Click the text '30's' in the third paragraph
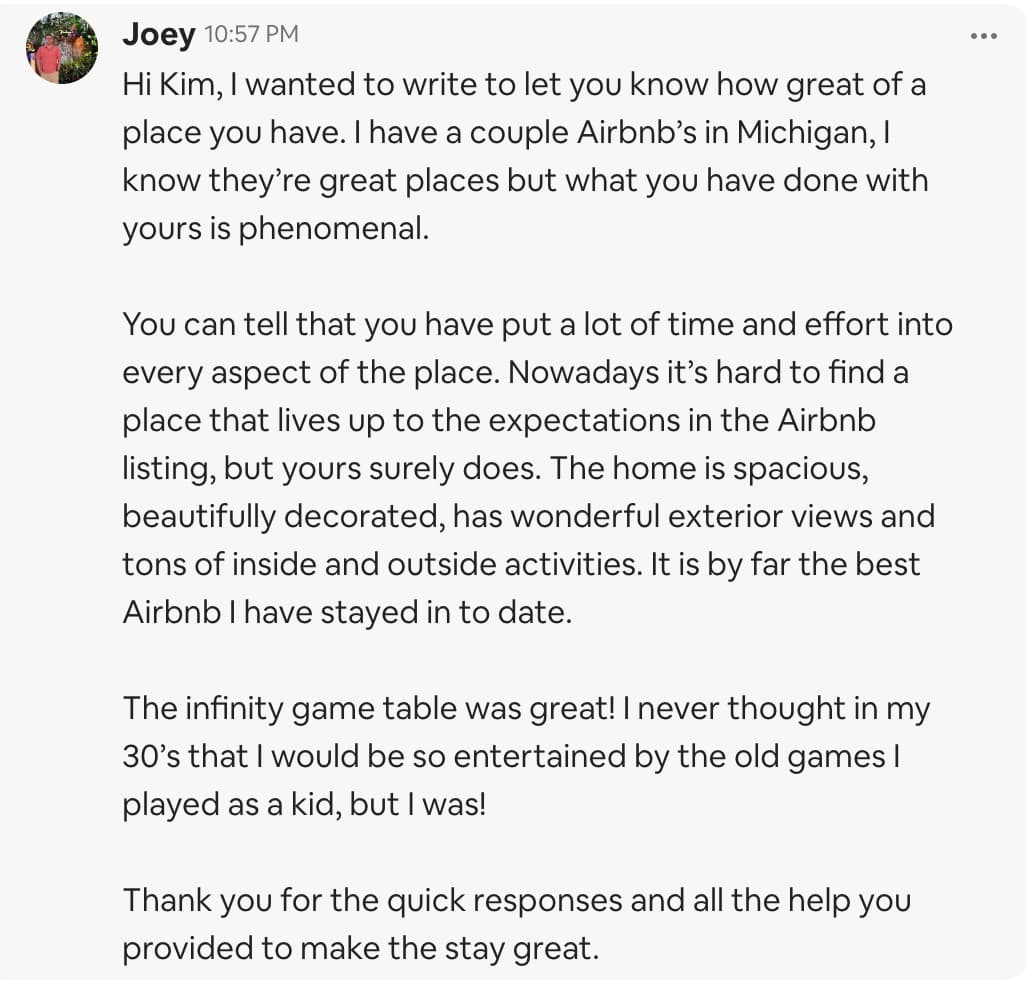The width and height of the screenshot is (1026, 986). tap(151, 757)
